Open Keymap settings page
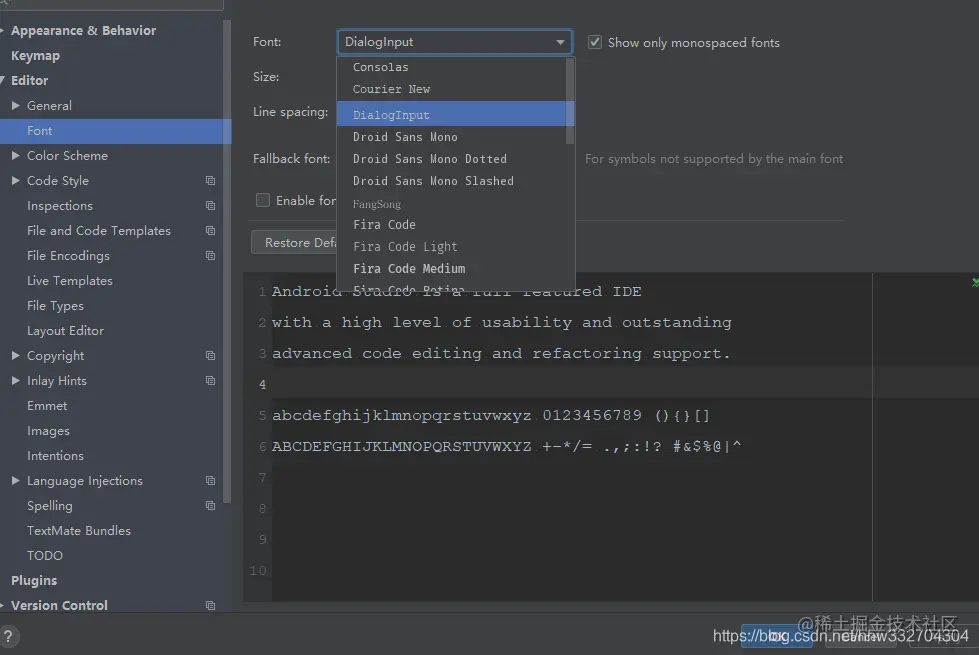This screenshot has width=979, height=655. 36,56
